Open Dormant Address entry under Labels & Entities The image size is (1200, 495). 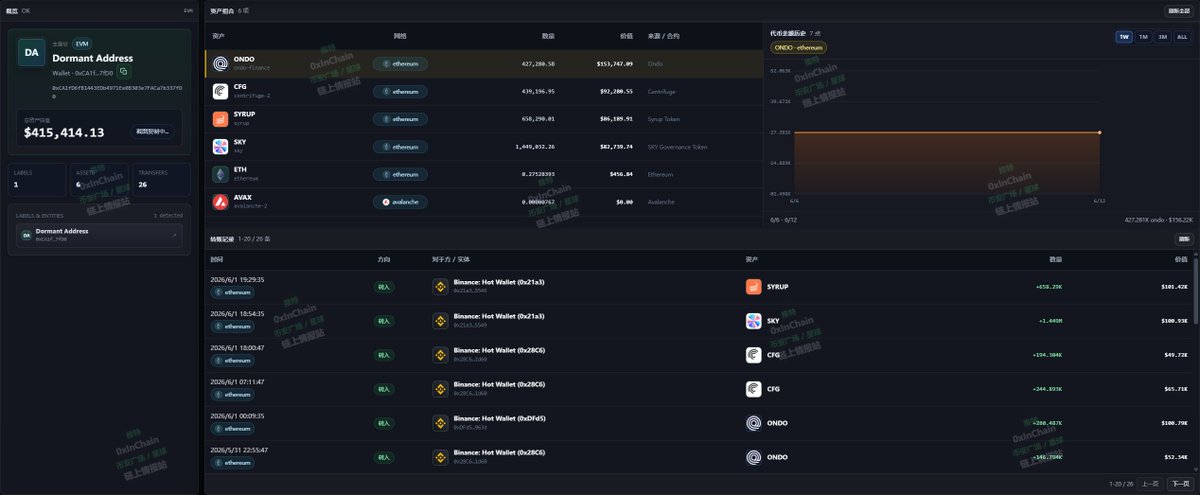[x=99, y=235]
